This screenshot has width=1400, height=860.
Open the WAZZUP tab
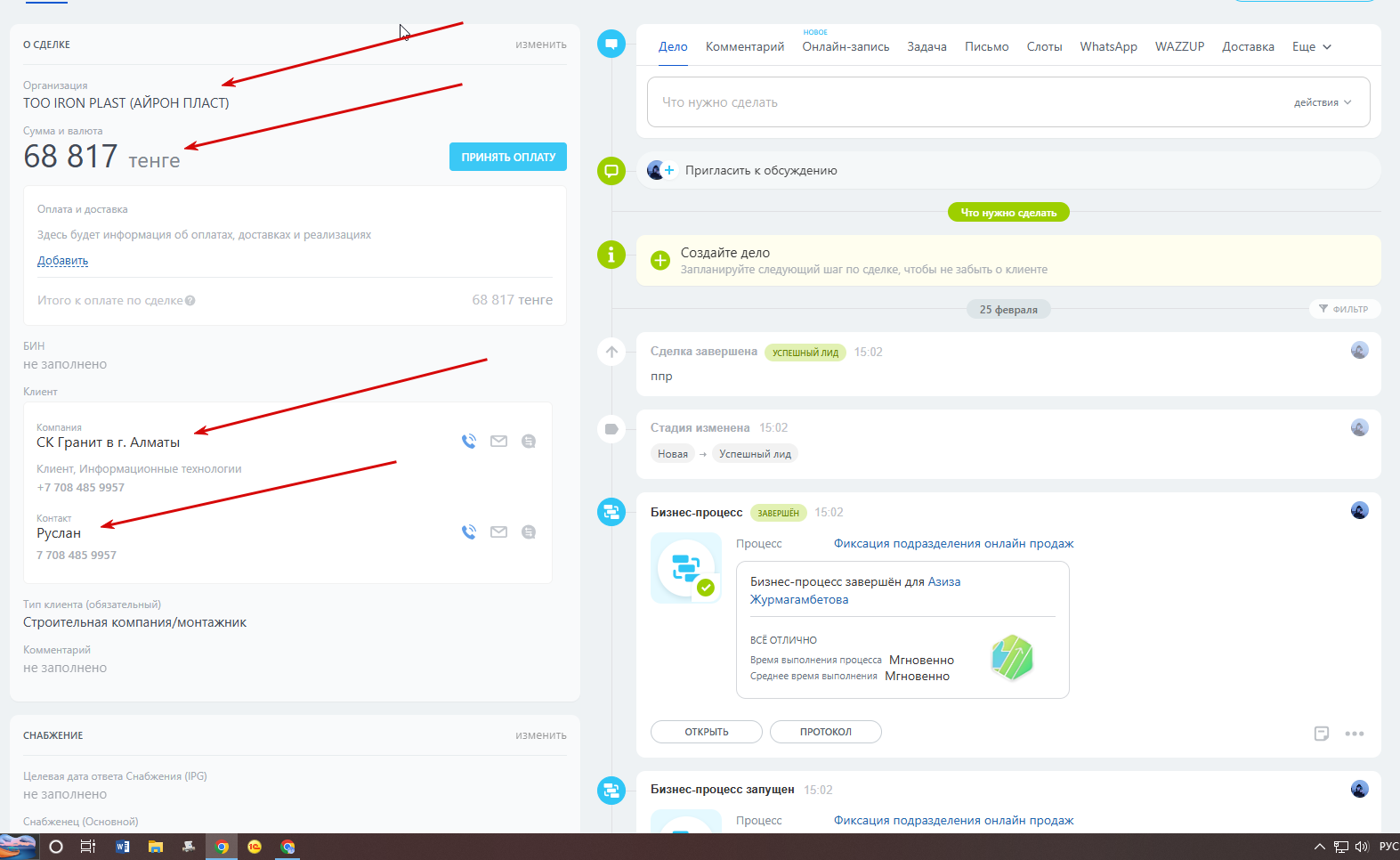tap(1179, 46)
